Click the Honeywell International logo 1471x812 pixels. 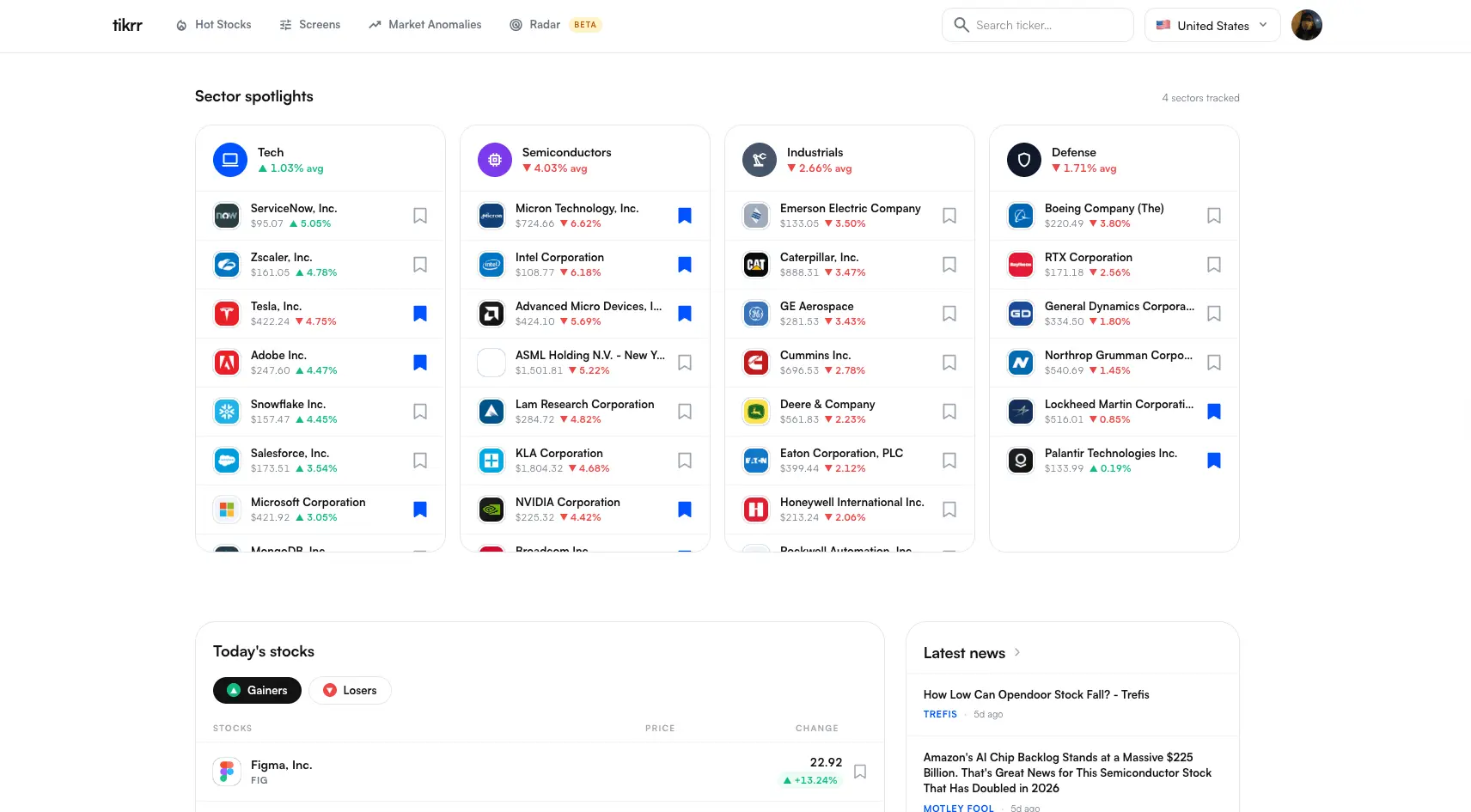point(756,510)
